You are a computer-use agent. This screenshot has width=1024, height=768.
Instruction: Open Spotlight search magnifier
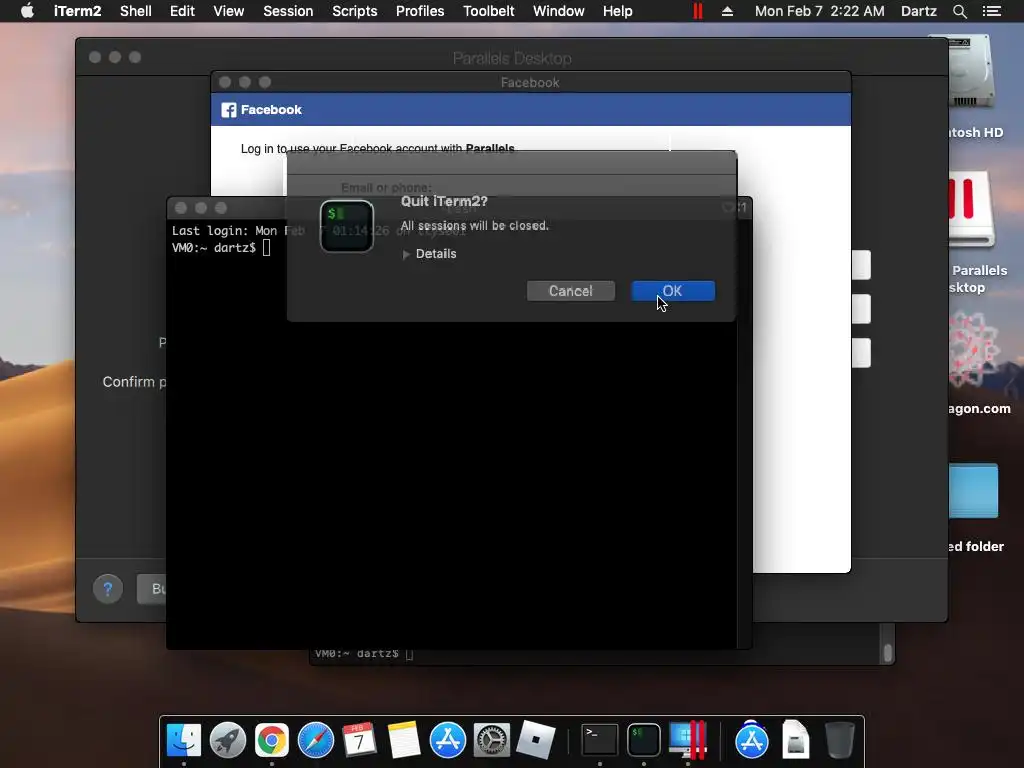tap(959, 11)
